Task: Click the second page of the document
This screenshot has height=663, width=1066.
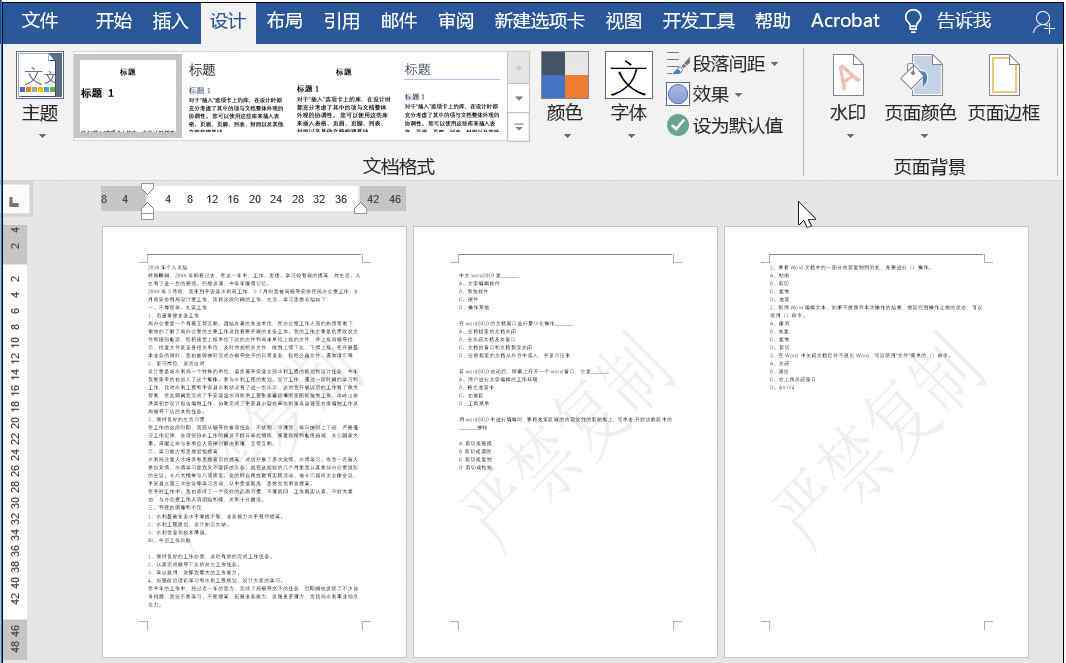Action: coord(565,440)
